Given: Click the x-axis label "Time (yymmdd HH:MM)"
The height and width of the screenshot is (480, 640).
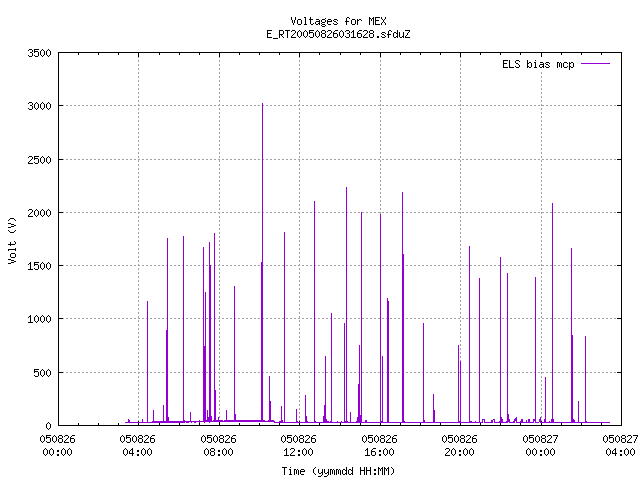Looking at the screenshot, I should [338, 471].
